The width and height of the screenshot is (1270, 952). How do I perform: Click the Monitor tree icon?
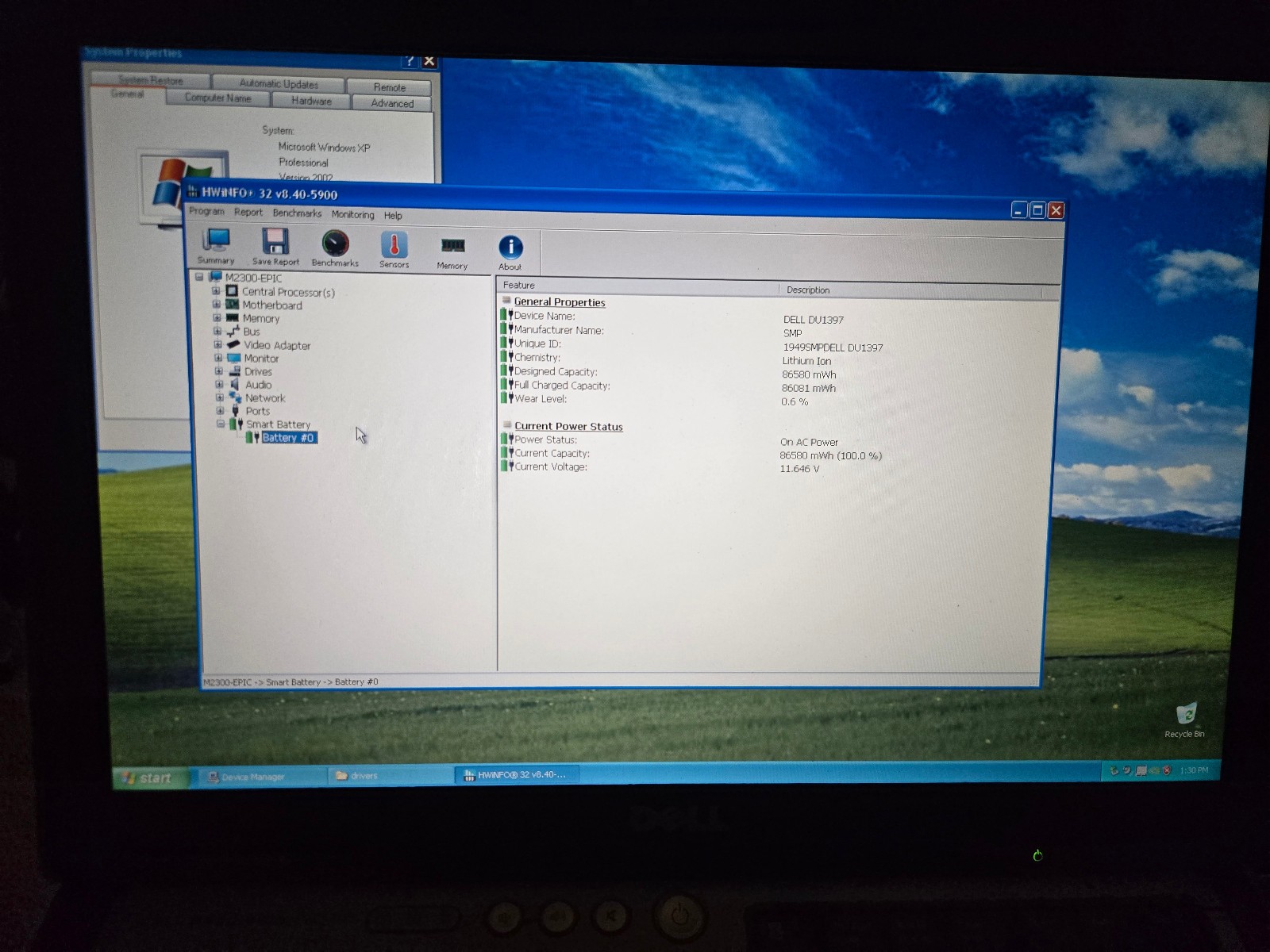pyautogui.click(x=234, y=358)
